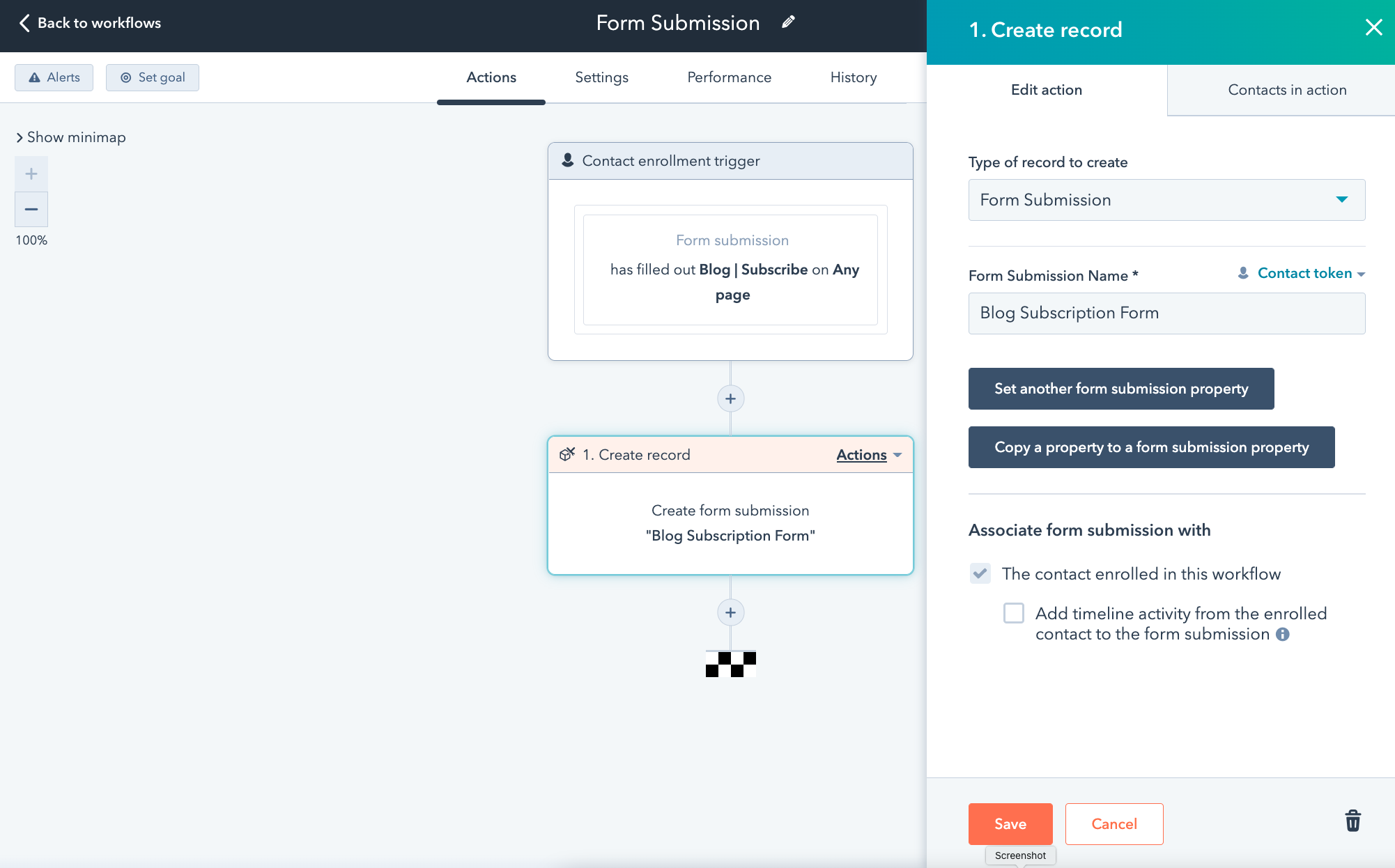Switch to the Settings tab

tap(601, 77)
